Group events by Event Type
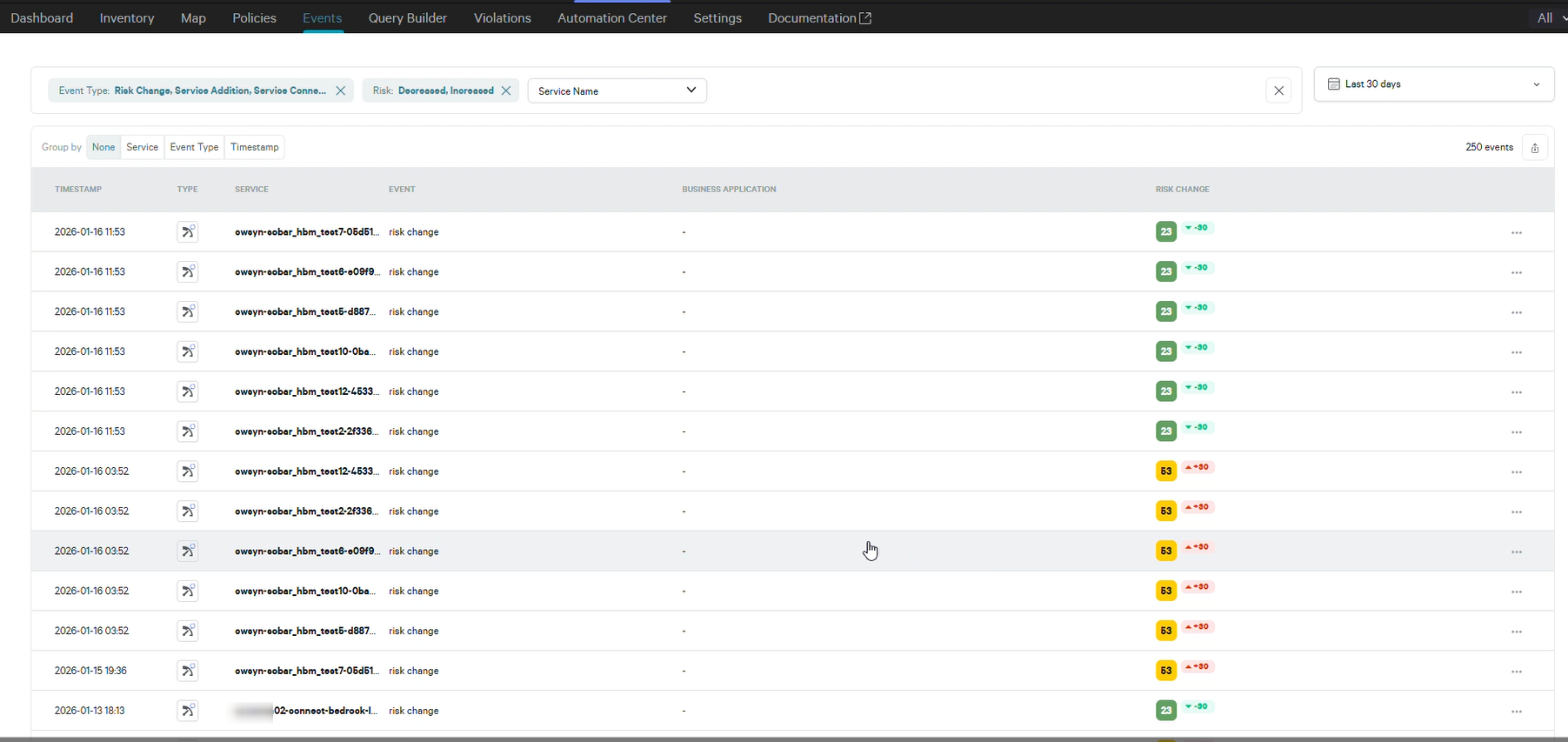1568x742 pixels. 194,147
